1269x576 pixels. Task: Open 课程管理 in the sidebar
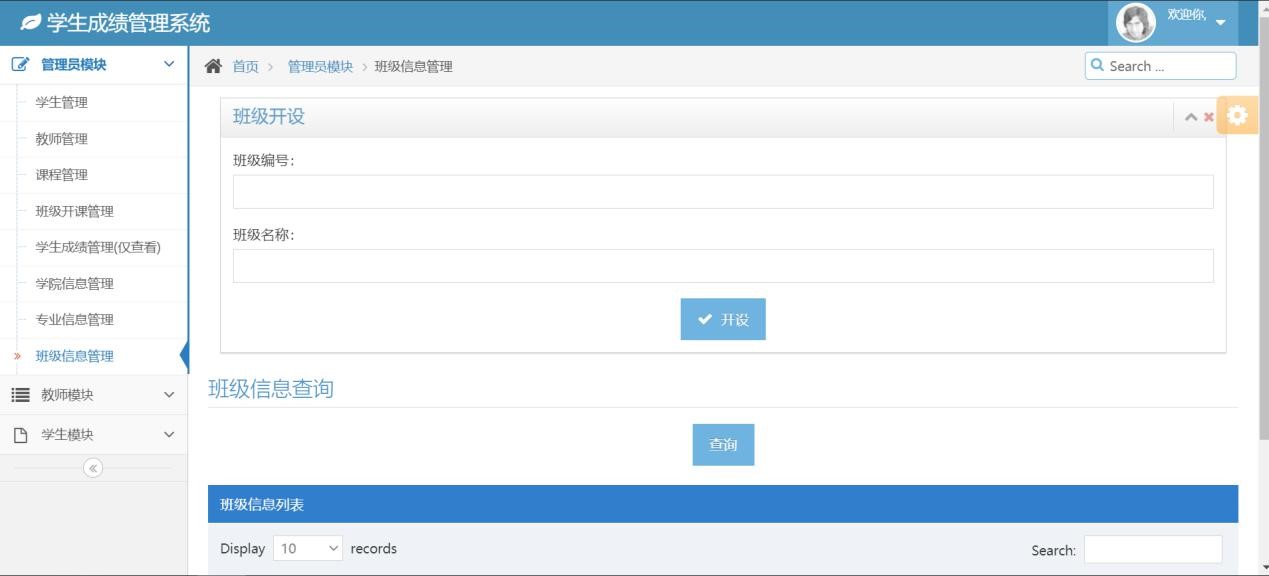62,175
